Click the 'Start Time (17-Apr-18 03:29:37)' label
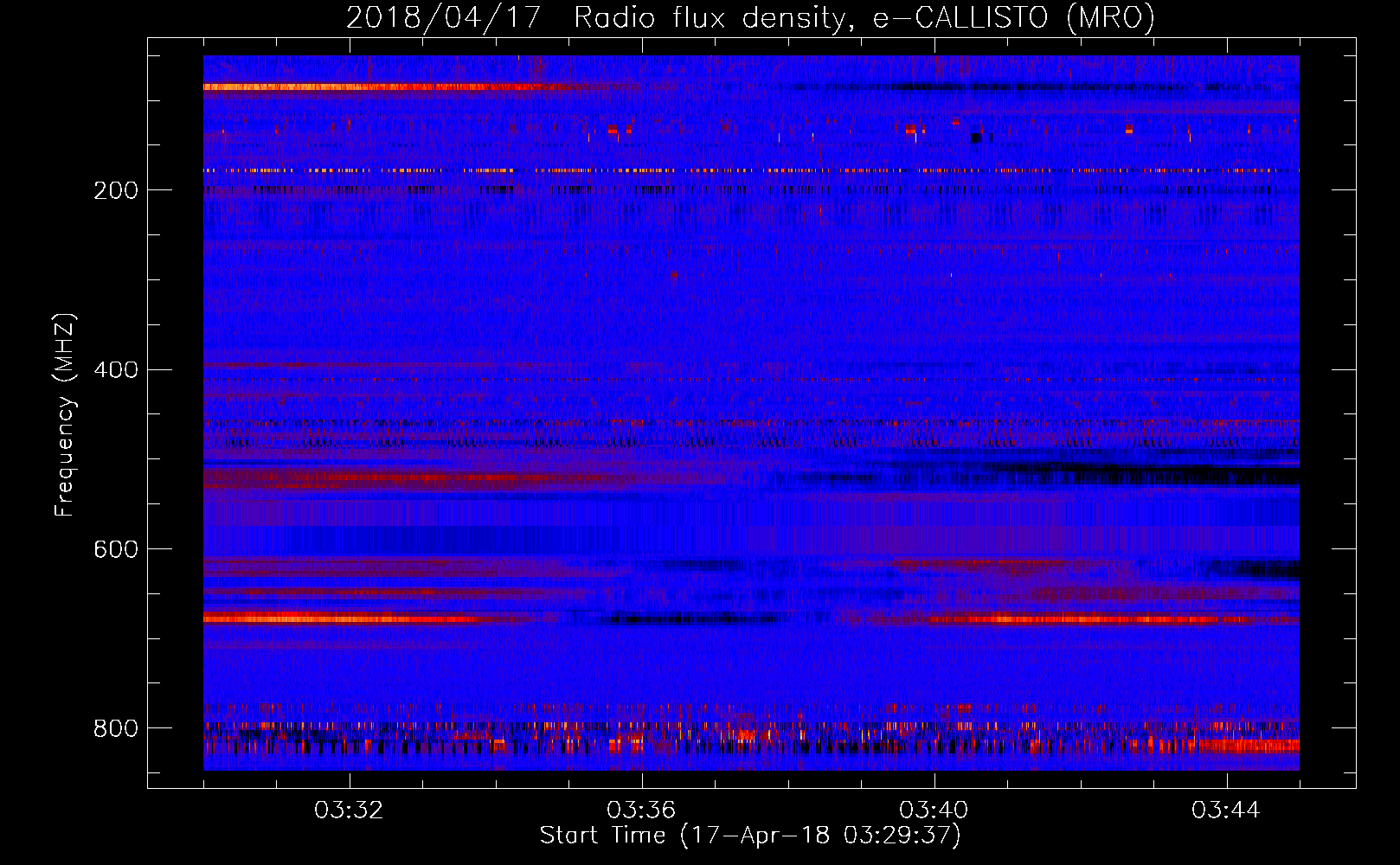The height and width of the screenshot is (865, 1400). pos(750,836)
